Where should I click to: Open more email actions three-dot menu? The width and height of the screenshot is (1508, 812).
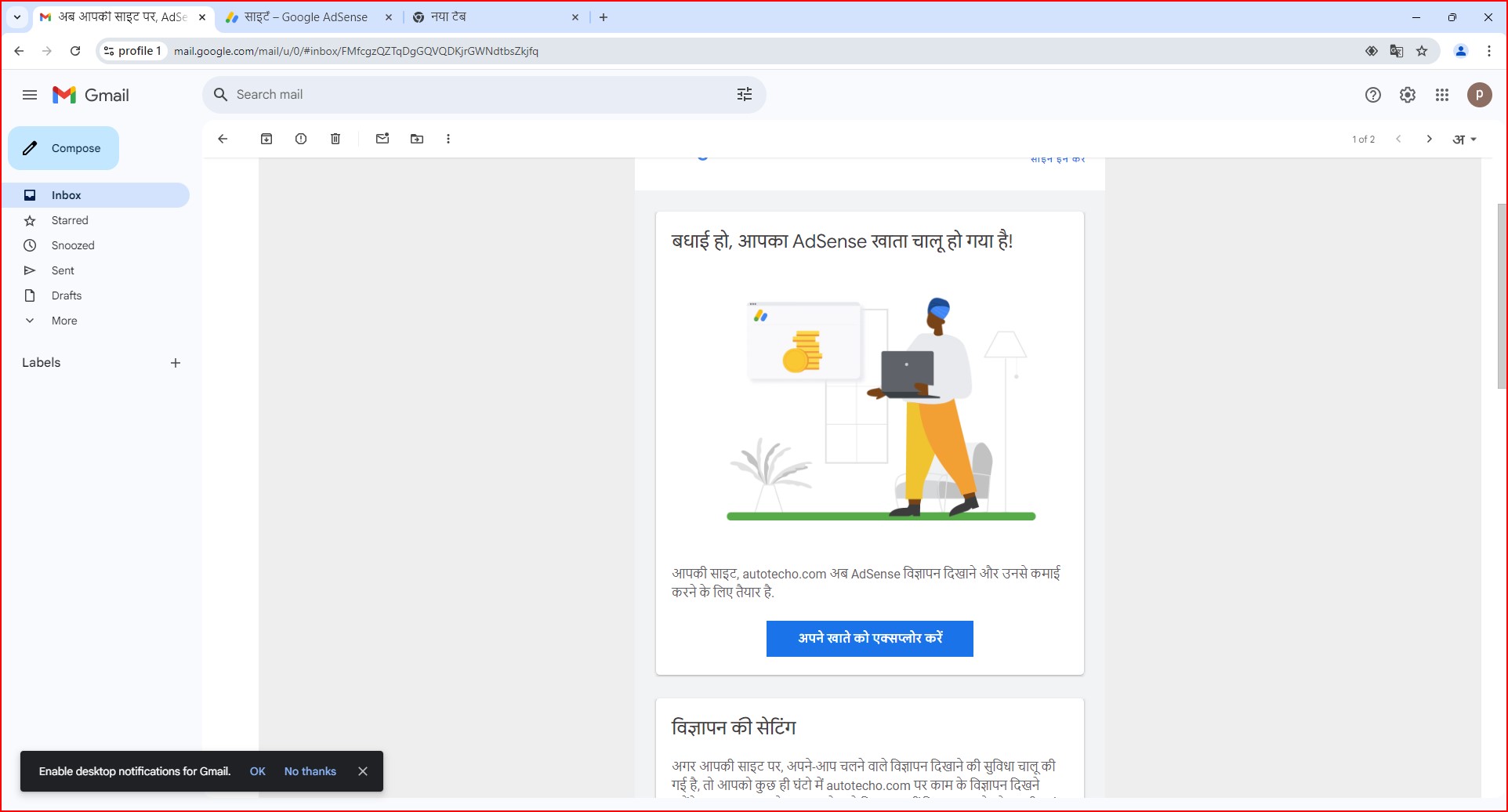point(448,139)
